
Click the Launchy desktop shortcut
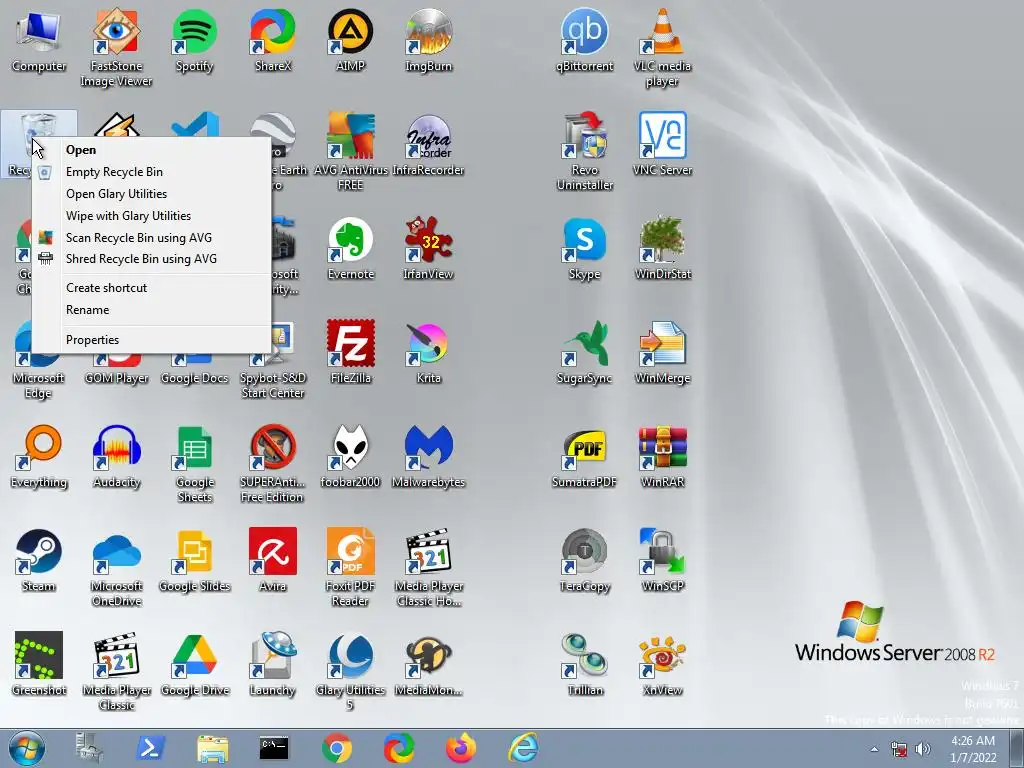point(272,665)
